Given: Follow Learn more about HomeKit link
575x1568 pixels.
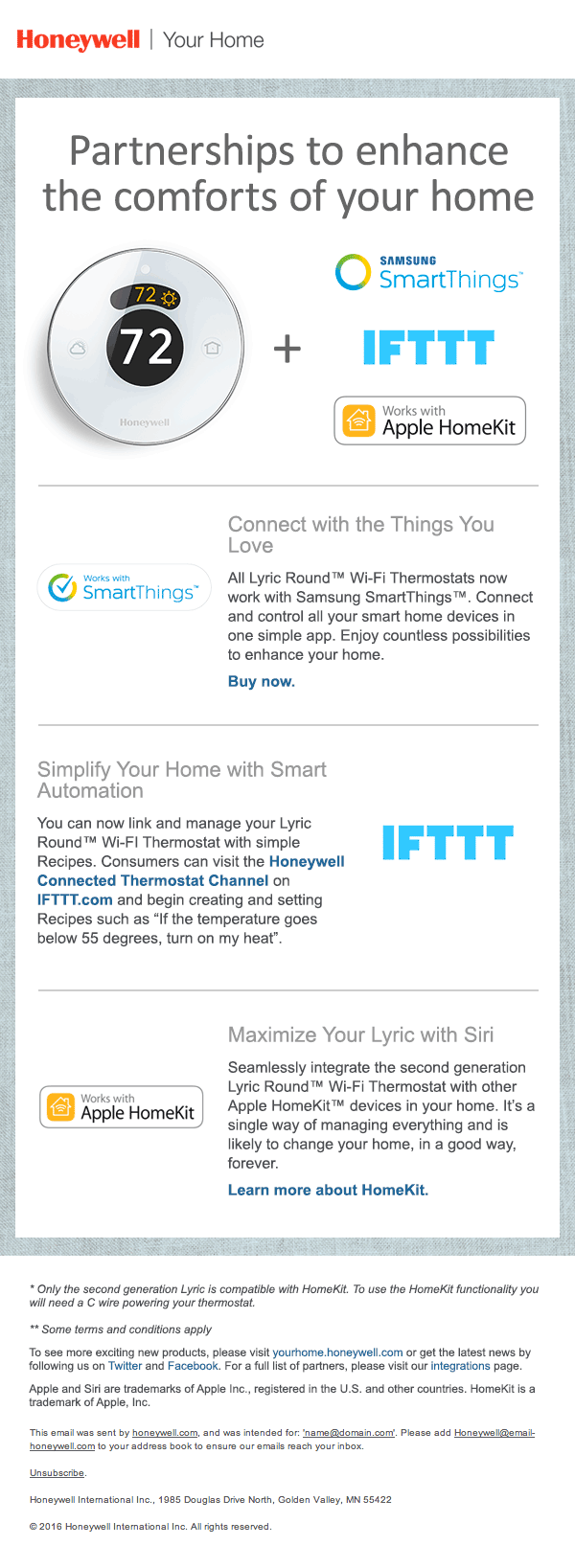Looking at the screenshot, I should [328, 1191].
